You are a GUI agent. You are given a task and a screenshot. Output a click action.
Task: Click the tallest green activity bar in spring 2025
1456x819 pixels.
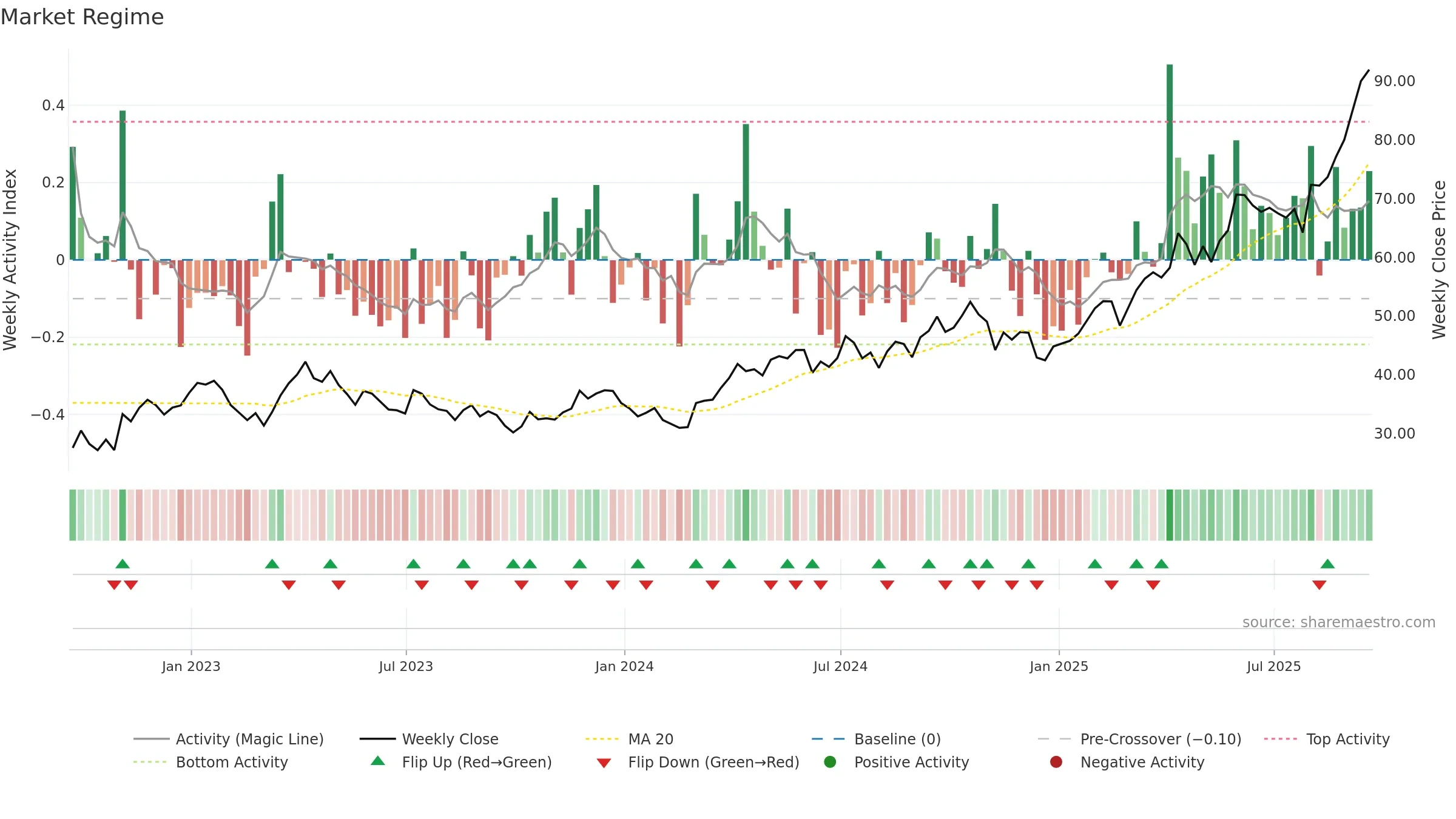(x=1170, y=162)
